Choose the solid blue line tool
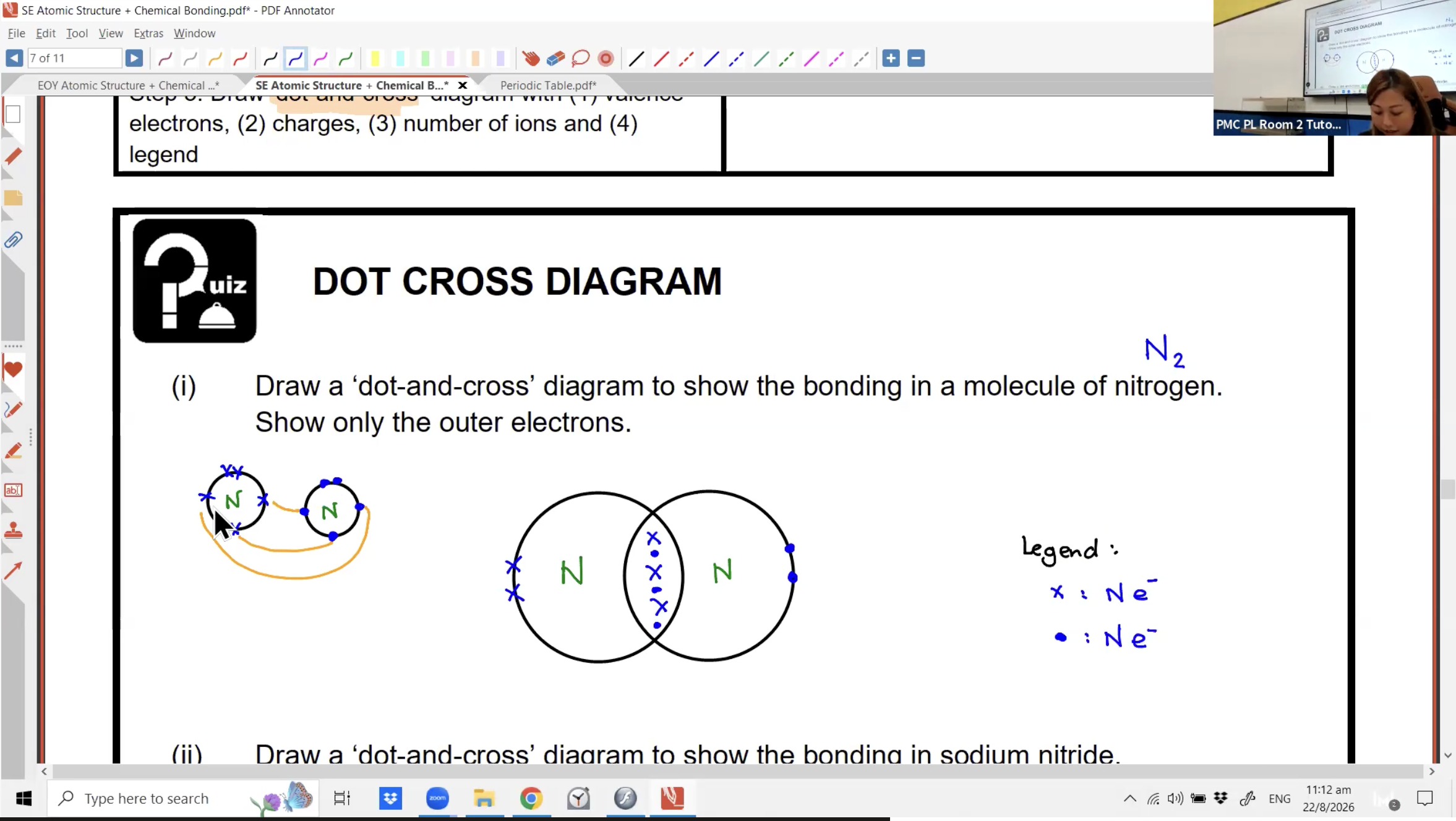Image resolution: width=1456 pixels, height=821 pixels. click(711, 59)
